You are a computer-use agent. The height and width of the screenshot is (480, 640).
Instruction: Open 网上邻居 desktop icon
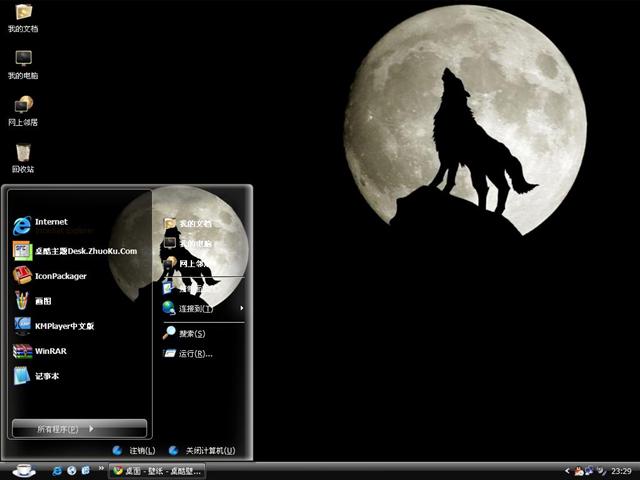23,110
